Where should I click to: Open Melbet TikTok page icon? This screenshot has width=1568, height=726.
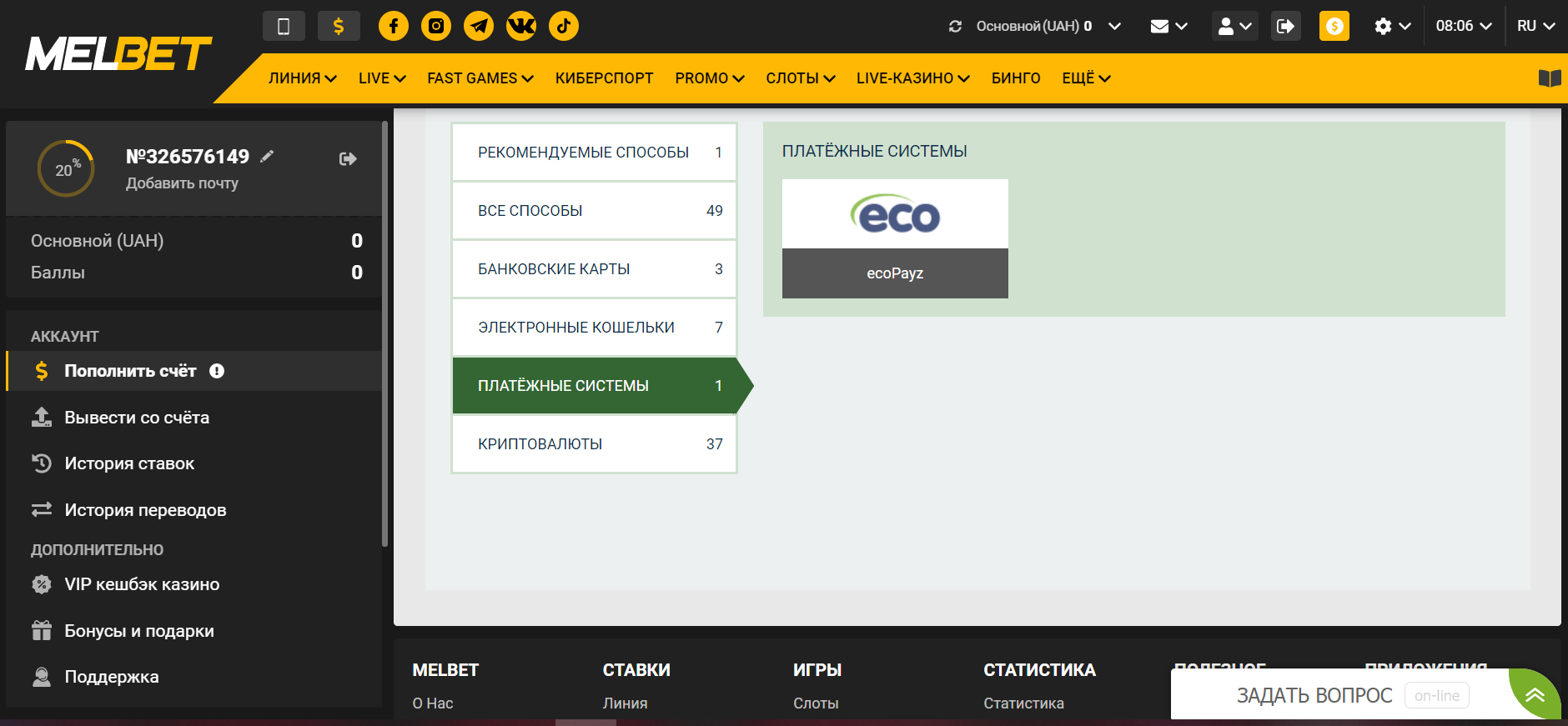coord(564,26)
